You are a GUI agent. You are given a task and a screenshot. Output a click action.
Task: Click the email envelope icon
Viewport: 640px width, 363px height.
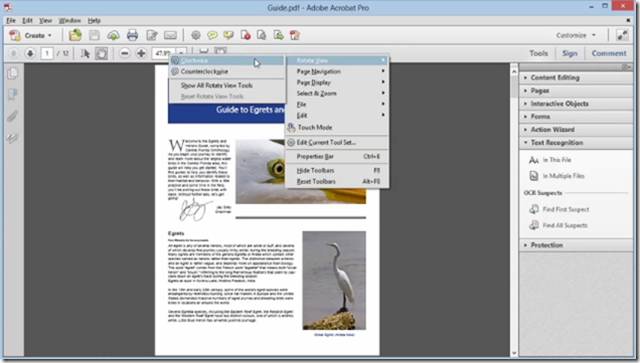tap(170, 35)
